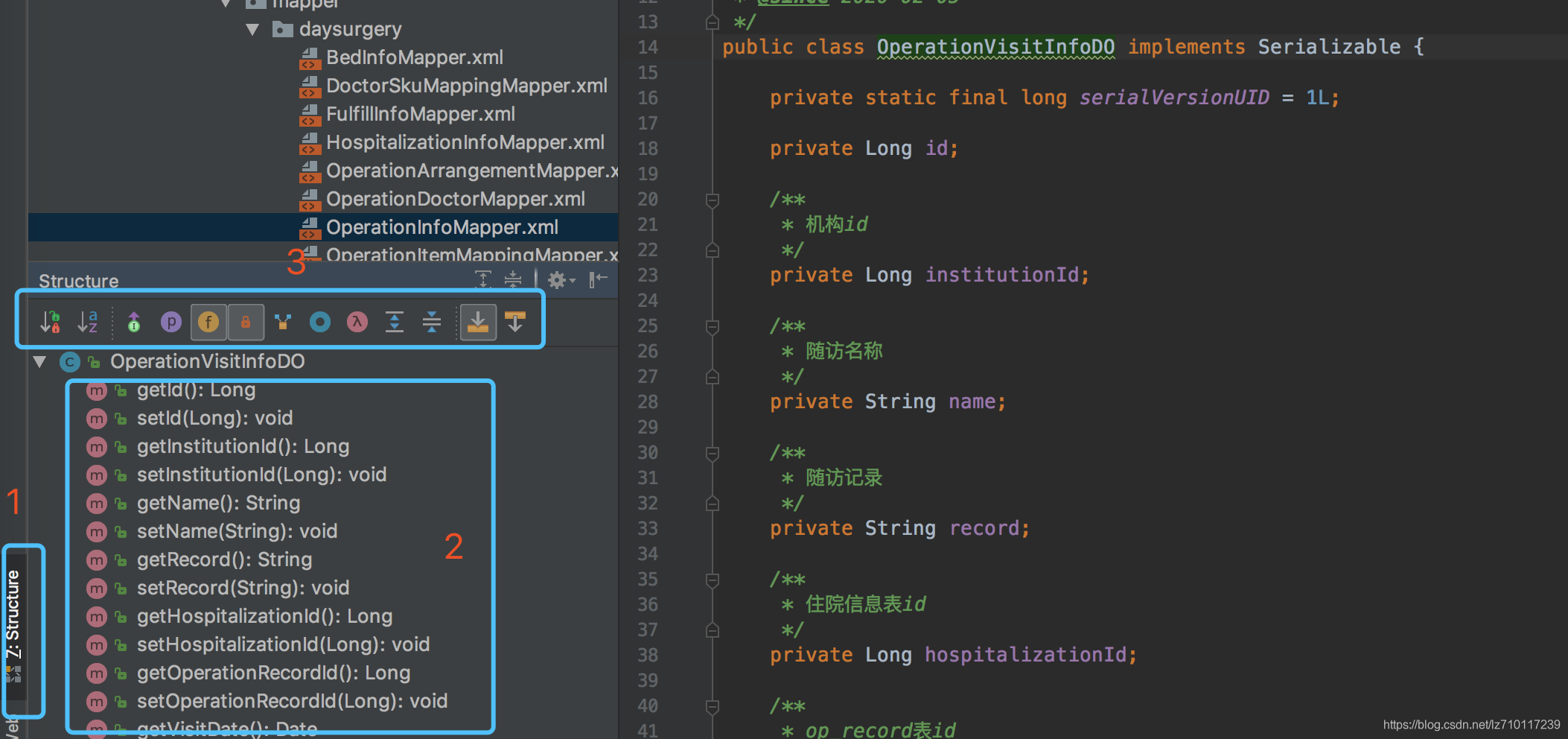Toggle Sort Alphabetically in Structure toolbar

click(88, 322)
